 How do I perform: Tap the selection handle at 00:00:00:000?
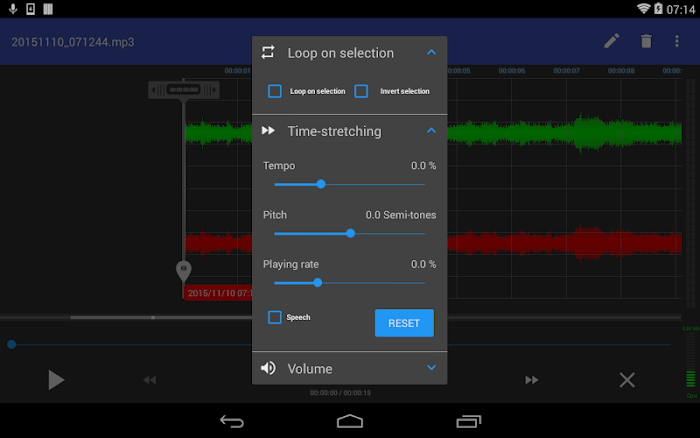183,90
